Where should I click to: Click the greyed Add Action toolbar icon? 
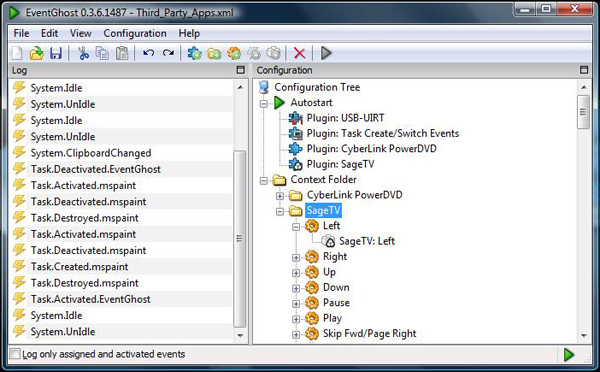[x=274, y=53]
